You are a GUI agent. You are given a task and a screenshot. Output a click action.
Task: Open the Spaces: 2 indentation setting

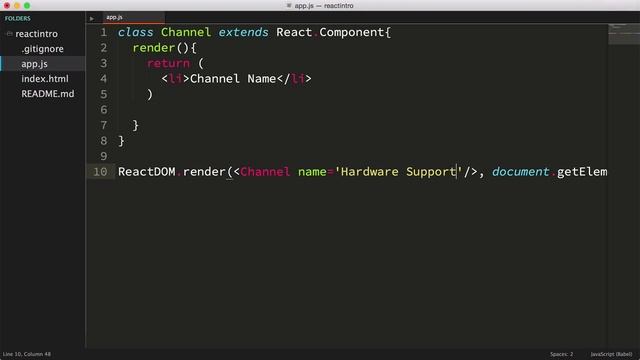point(561,354)
